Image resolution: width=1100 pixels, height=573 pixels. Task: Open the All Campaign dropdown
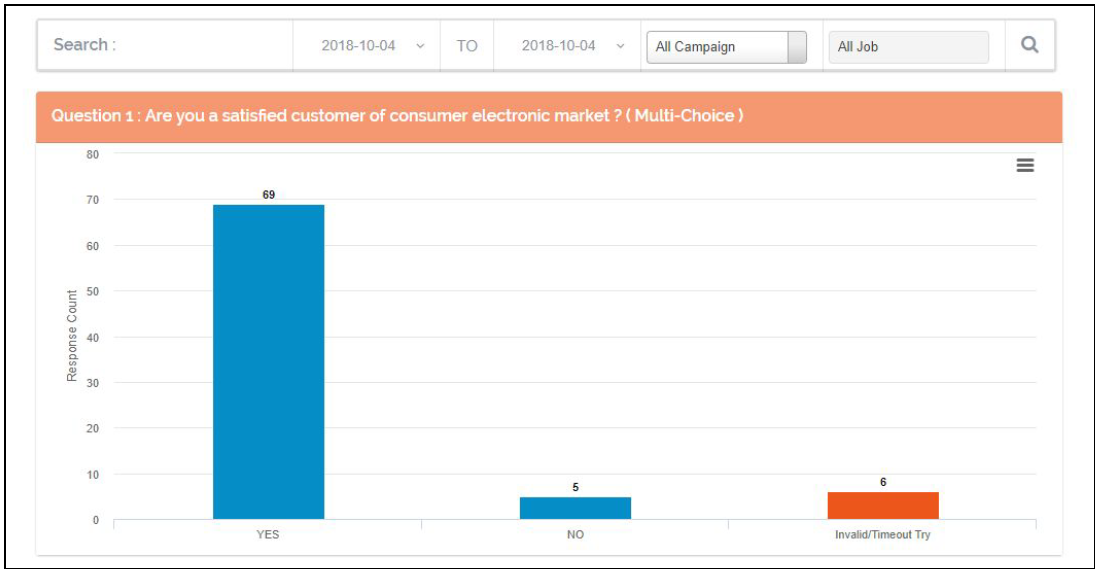click(725, 47)
